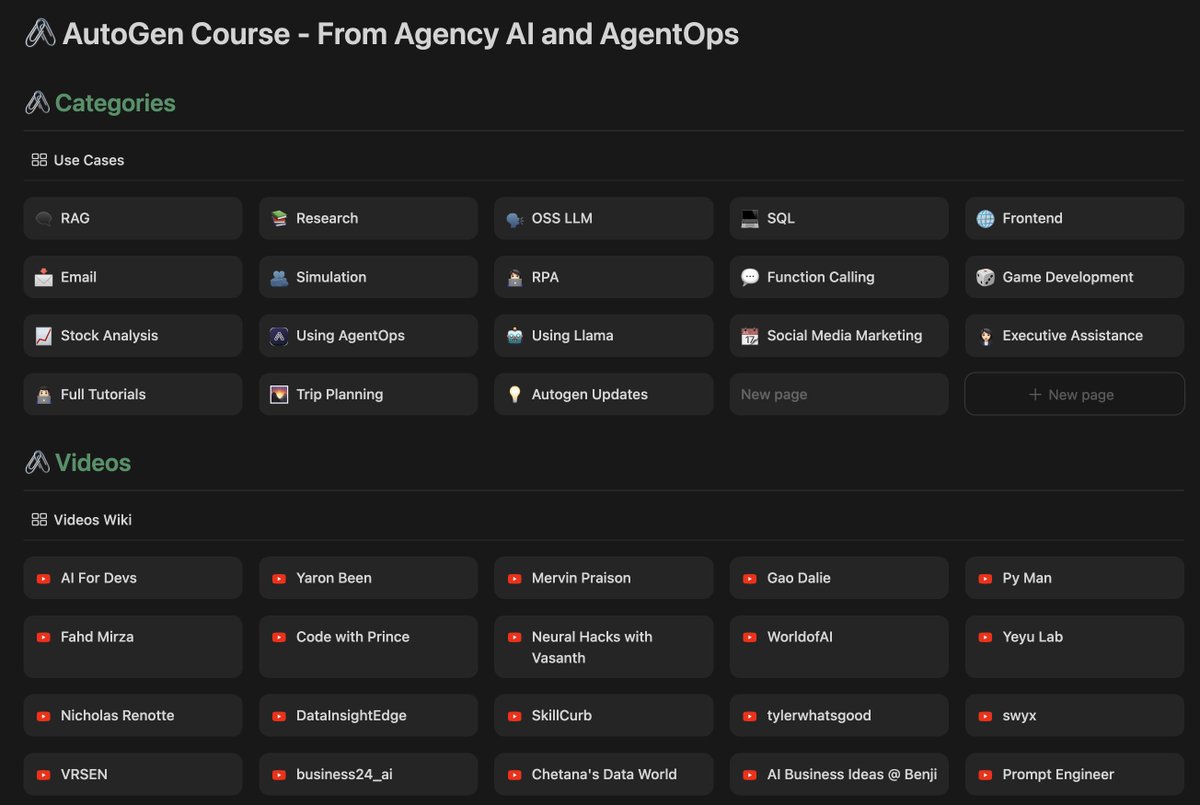
Task: Click the YouTube icon beside Yaron Been
Action: [279, 579]
